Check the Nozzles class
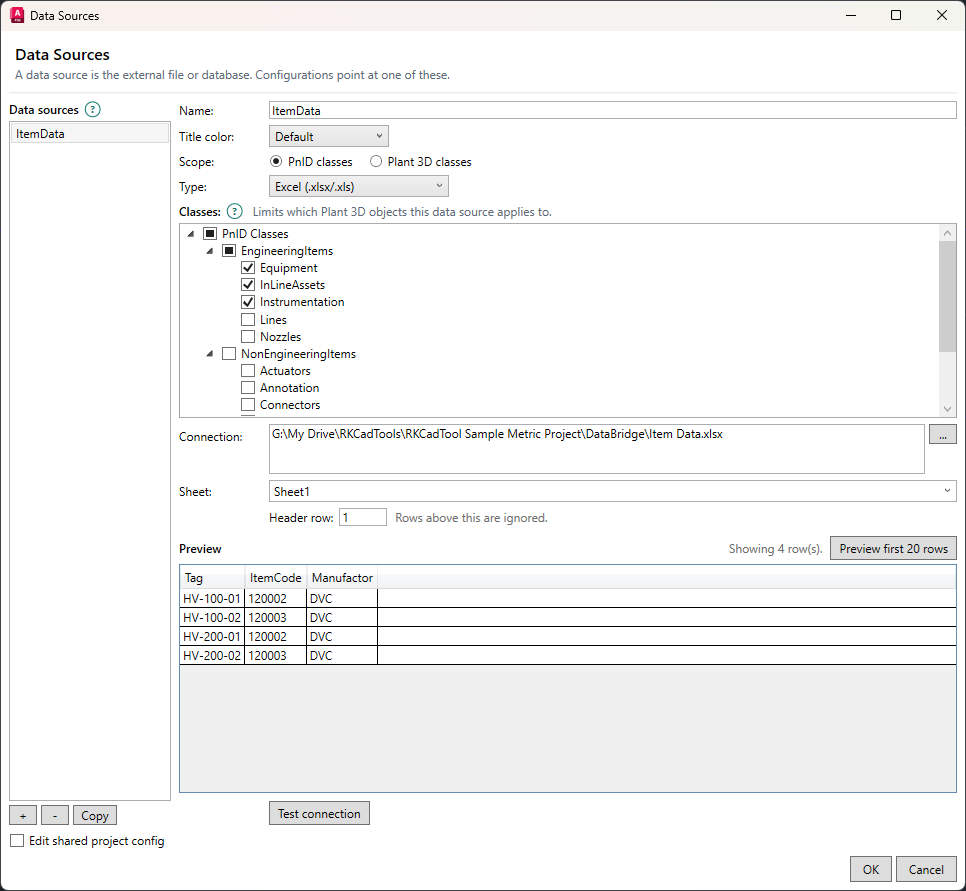This screenshot has width=966, height=891. [x=248, y=336]
